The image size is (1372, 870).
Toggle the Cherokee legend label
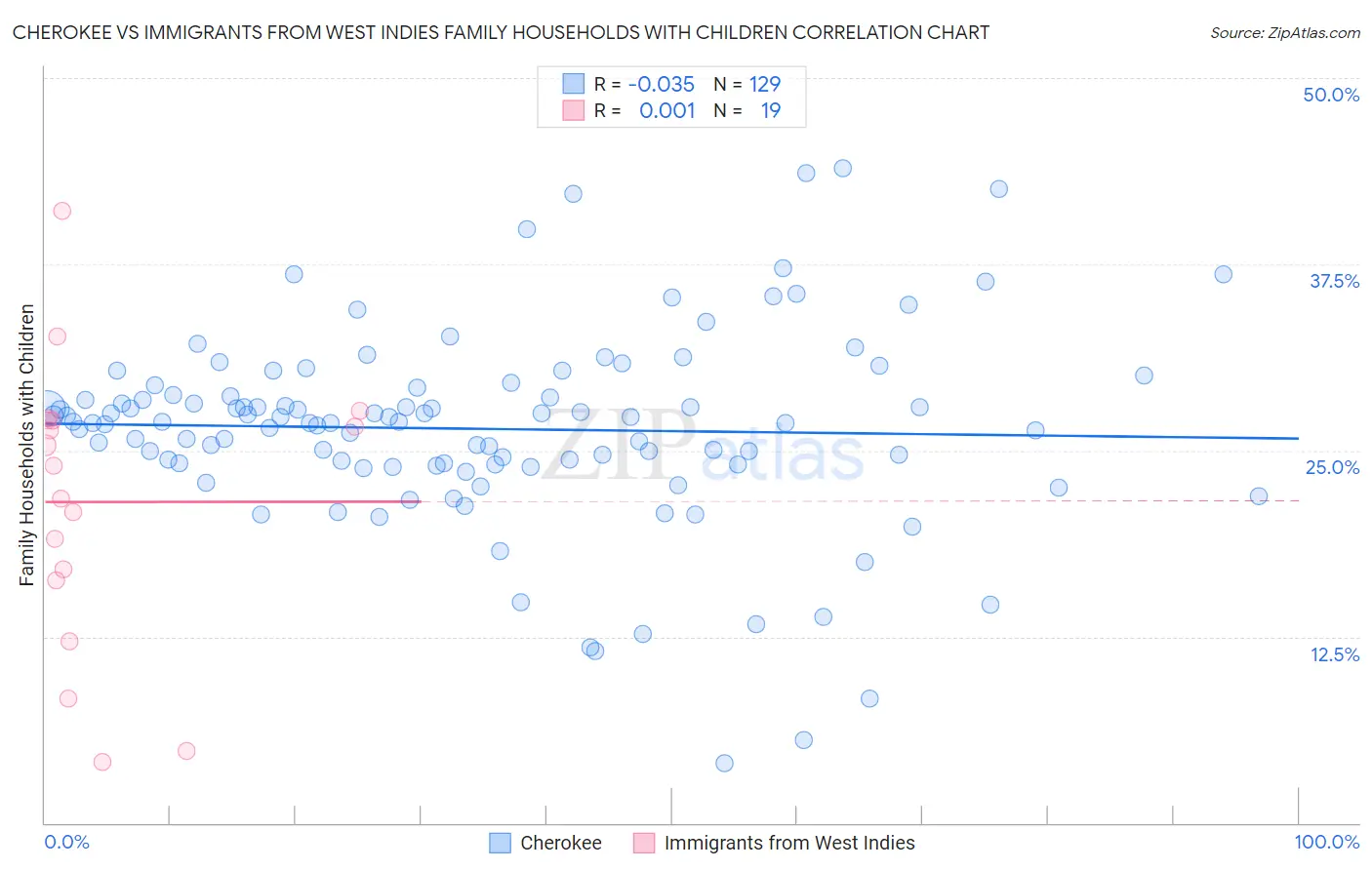point(561,843)
